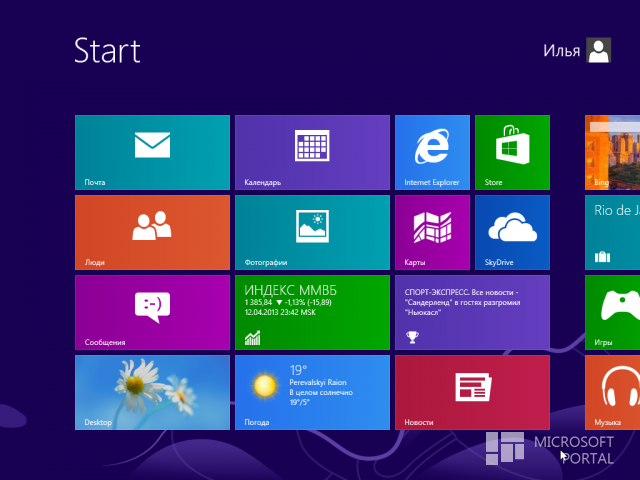Open the Новости news tile

pos(472,392)
